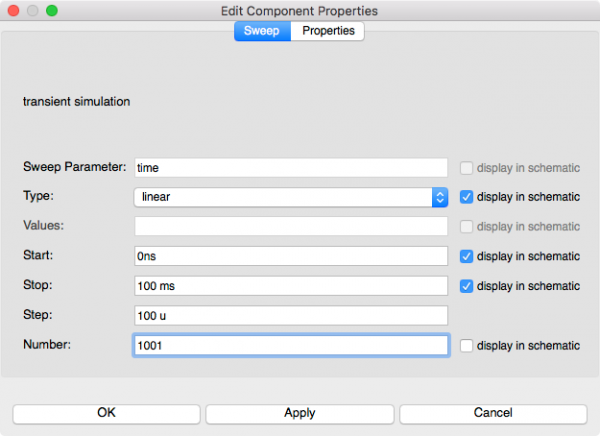600x436 pixels.
Task: Click the Apply button
Action: tap(300, 413)
